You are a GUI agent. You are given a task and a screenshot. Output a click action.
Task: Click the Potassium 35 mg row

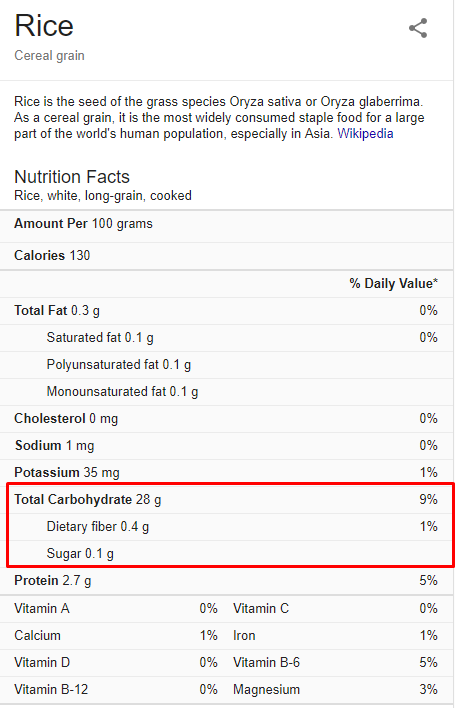(227, 472)
